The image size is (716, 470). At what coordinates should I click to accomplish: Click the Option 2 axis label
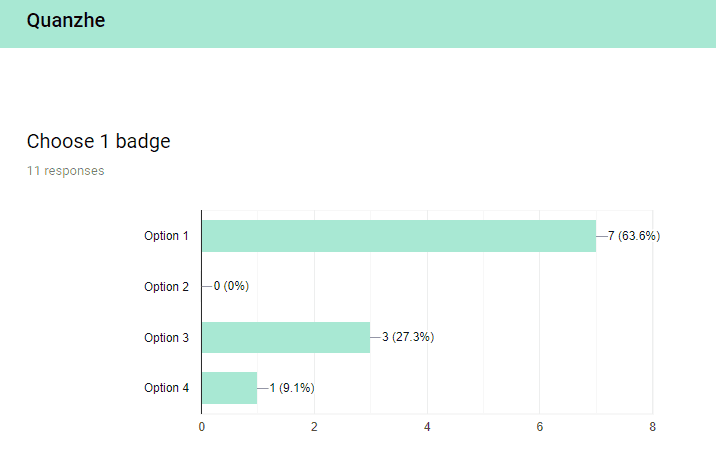pyautogui.click(x=166, y=286)
